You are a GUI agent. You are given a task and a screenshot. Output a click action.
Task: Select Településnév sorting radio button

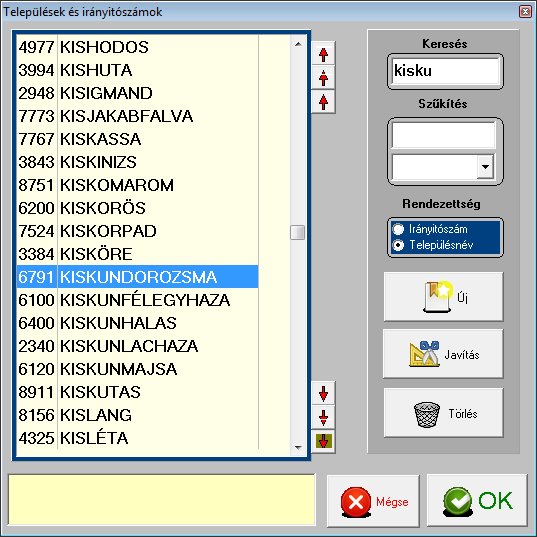[x=398, y=245]
